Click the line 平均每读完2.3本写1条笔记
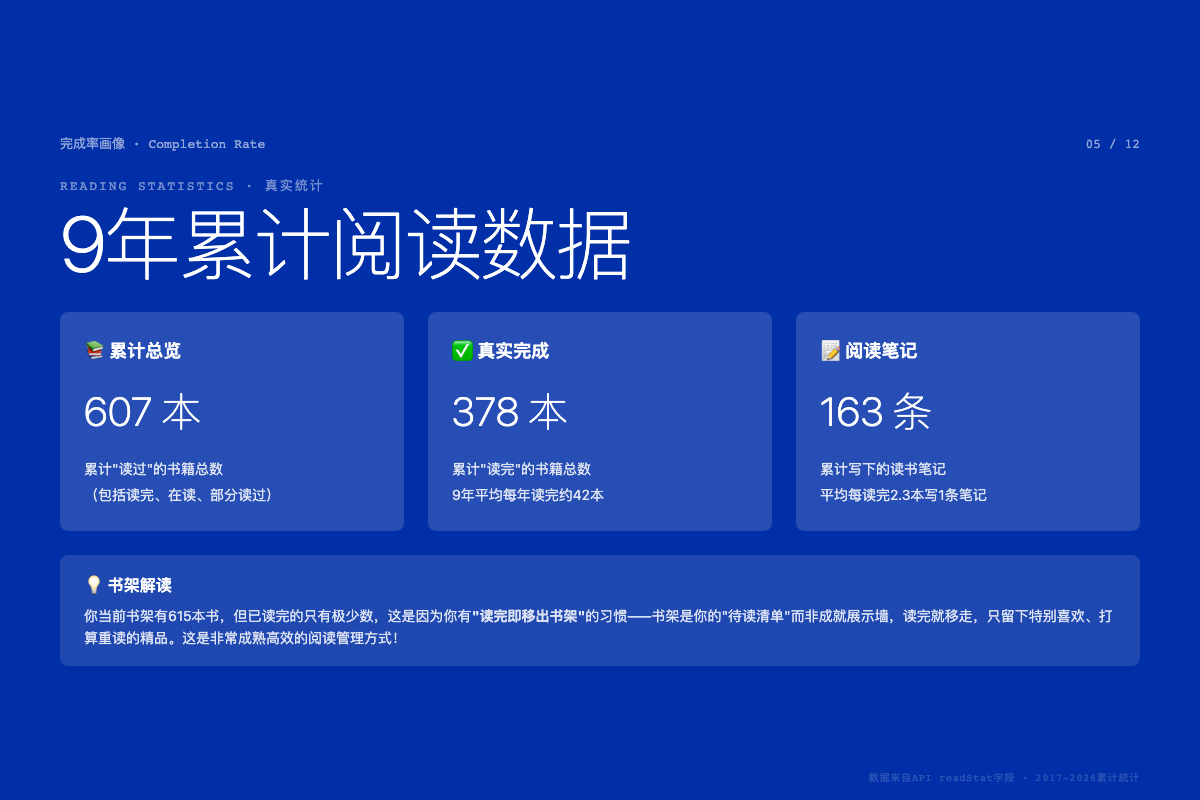 pos(903,495)
